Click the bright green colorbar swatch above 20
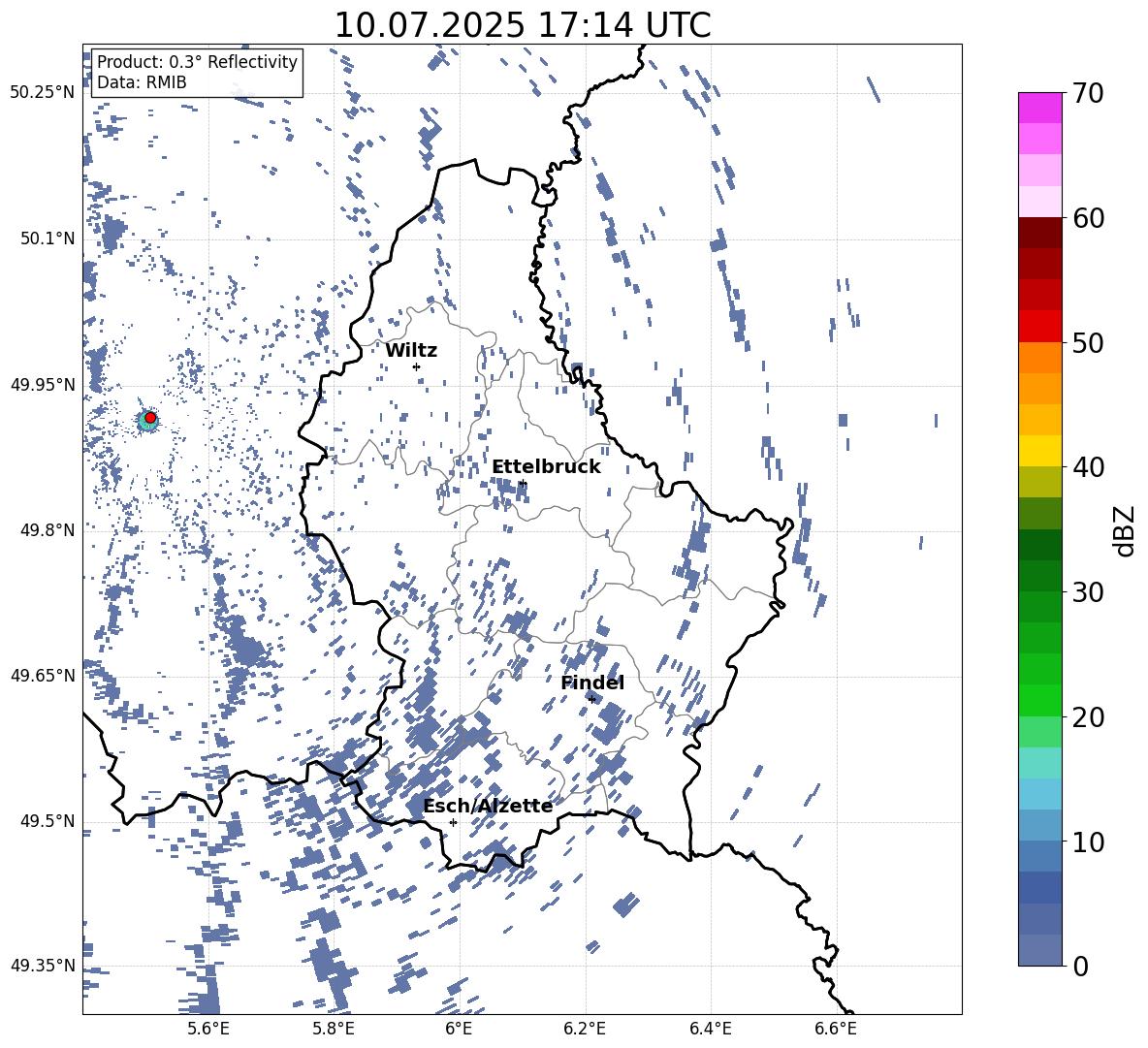 1040,700
